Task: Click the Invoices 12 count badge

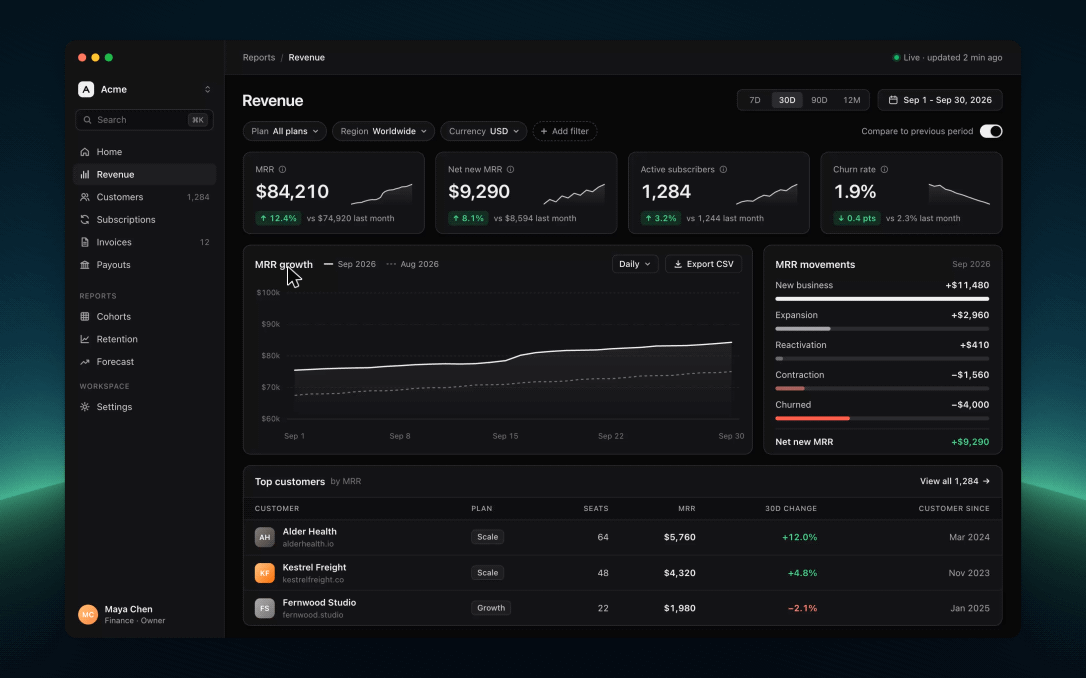Action: coord(204,242)
